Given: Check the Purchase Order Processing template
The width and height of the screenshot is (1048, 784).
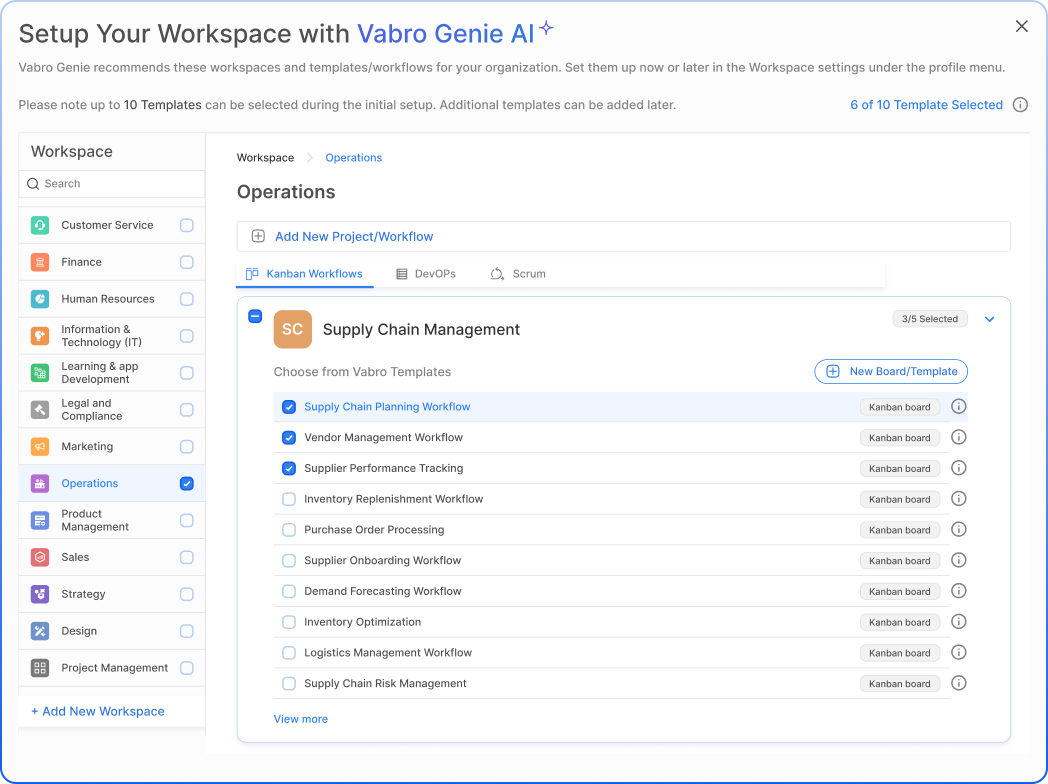Looking at the screenshot, I should [x=289, y=530].
